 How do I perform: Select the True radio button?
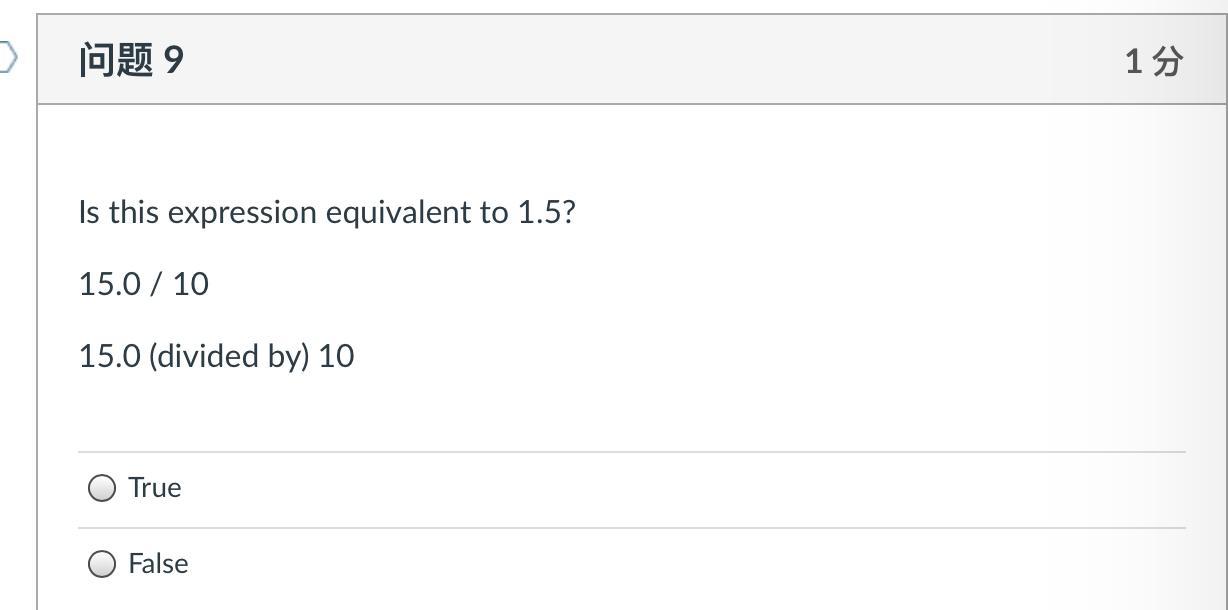point(102,488)
